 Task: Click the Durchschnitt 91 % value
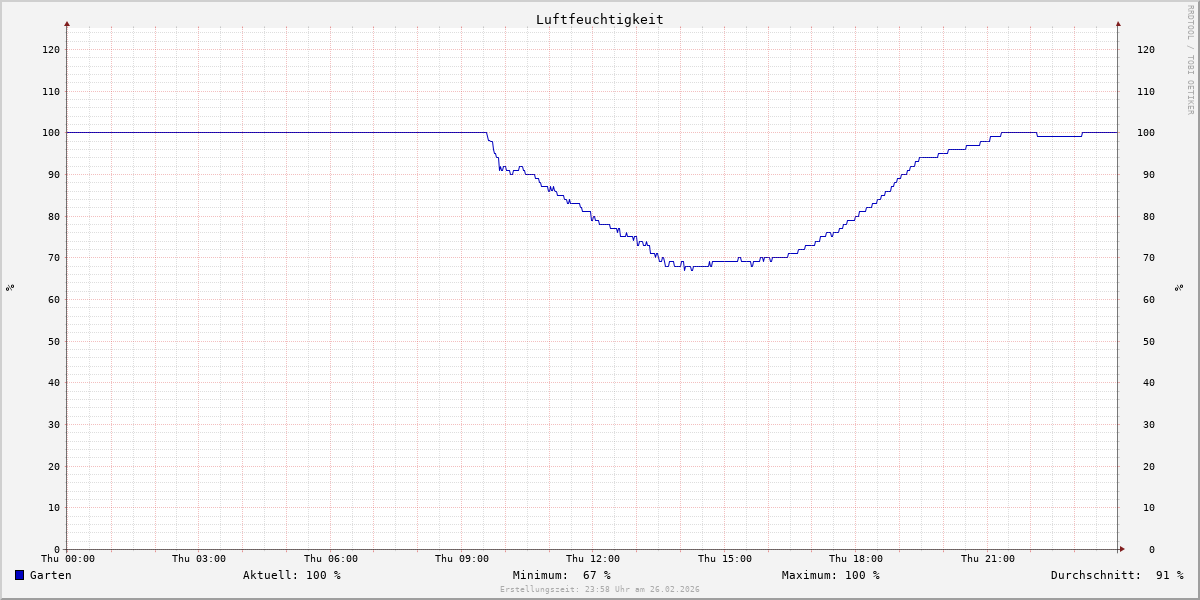(x=1116, y=575)
